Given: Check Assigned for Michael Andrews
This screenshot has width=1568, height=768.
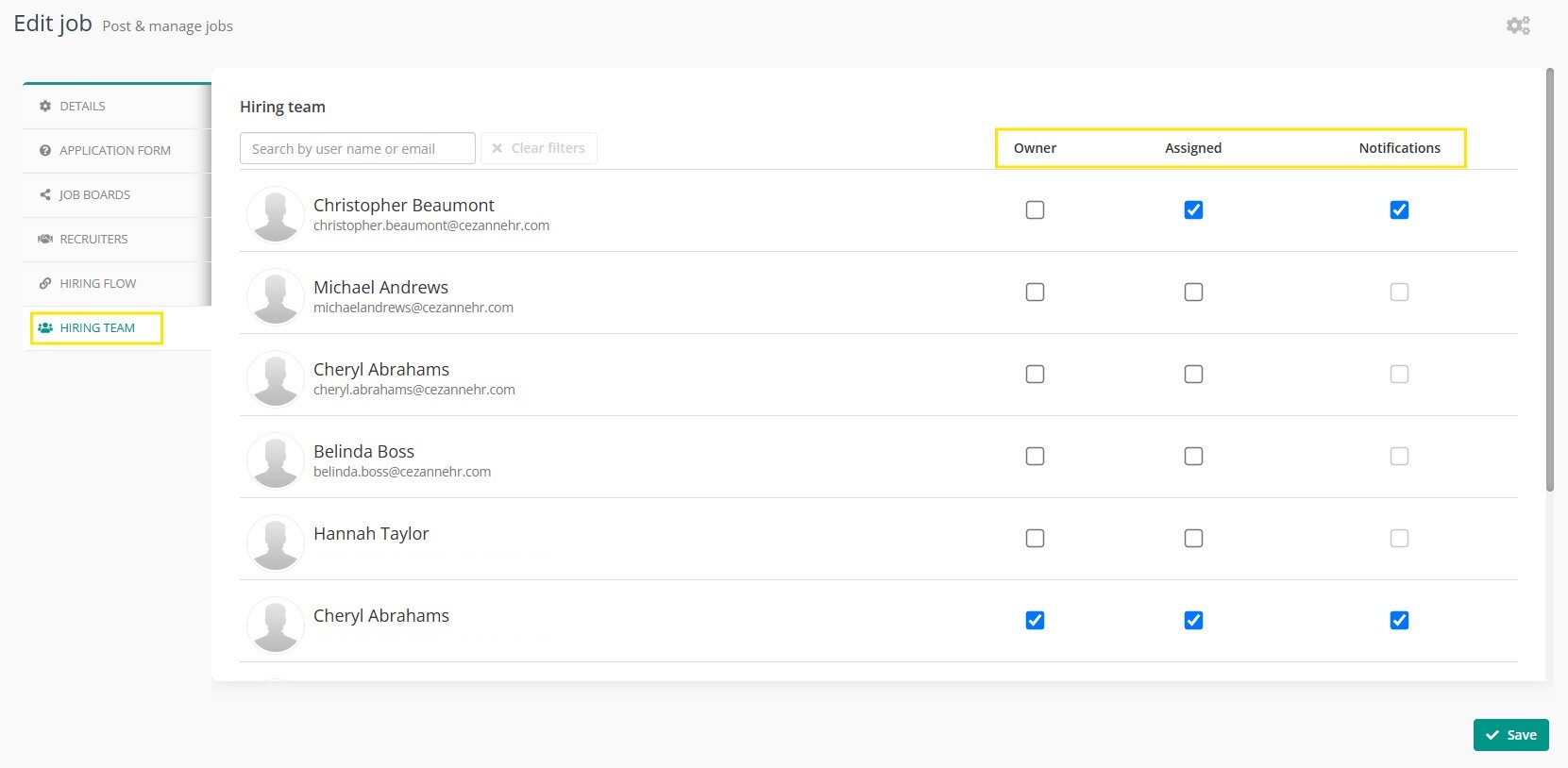Looking at the screenshot, I should click(1193, 292).
